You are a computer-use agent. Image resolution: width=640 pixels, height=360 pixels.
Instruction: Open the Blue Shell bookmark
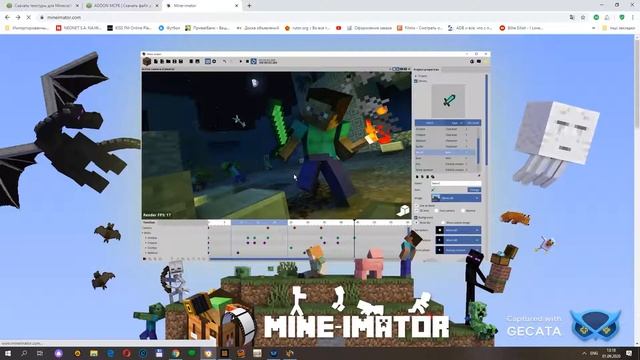(x=521, y=28)
